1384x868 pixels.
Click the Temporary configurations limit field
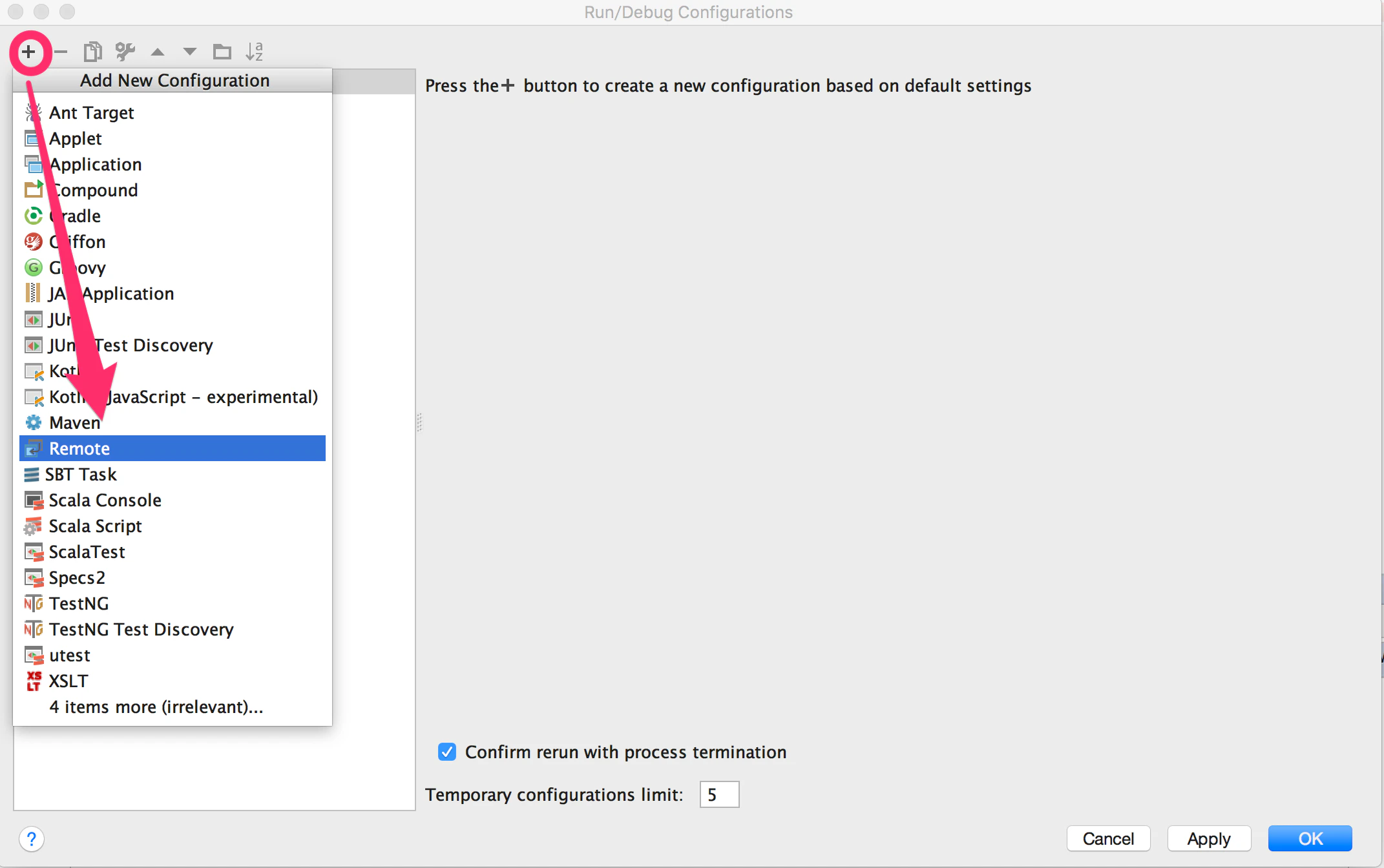719,794
